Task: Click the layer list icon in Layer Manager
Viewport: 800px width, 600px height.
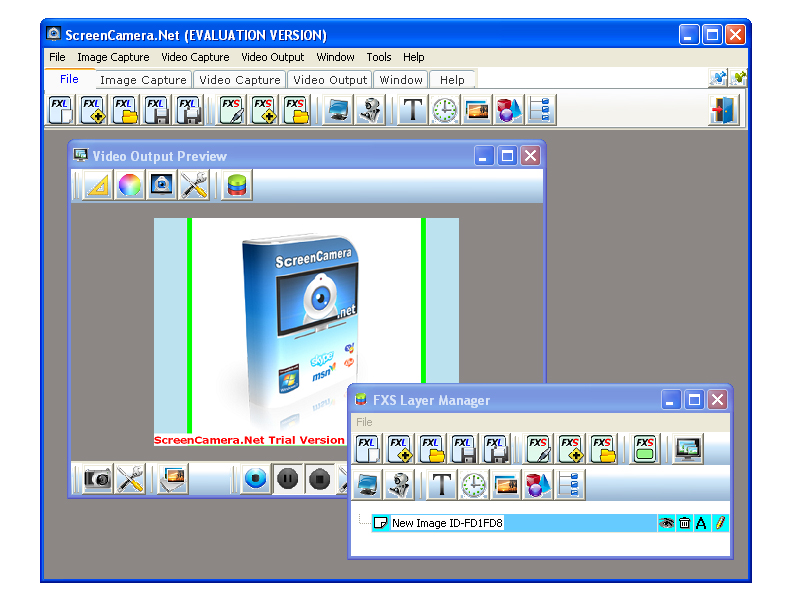Action: click(570, 485)
